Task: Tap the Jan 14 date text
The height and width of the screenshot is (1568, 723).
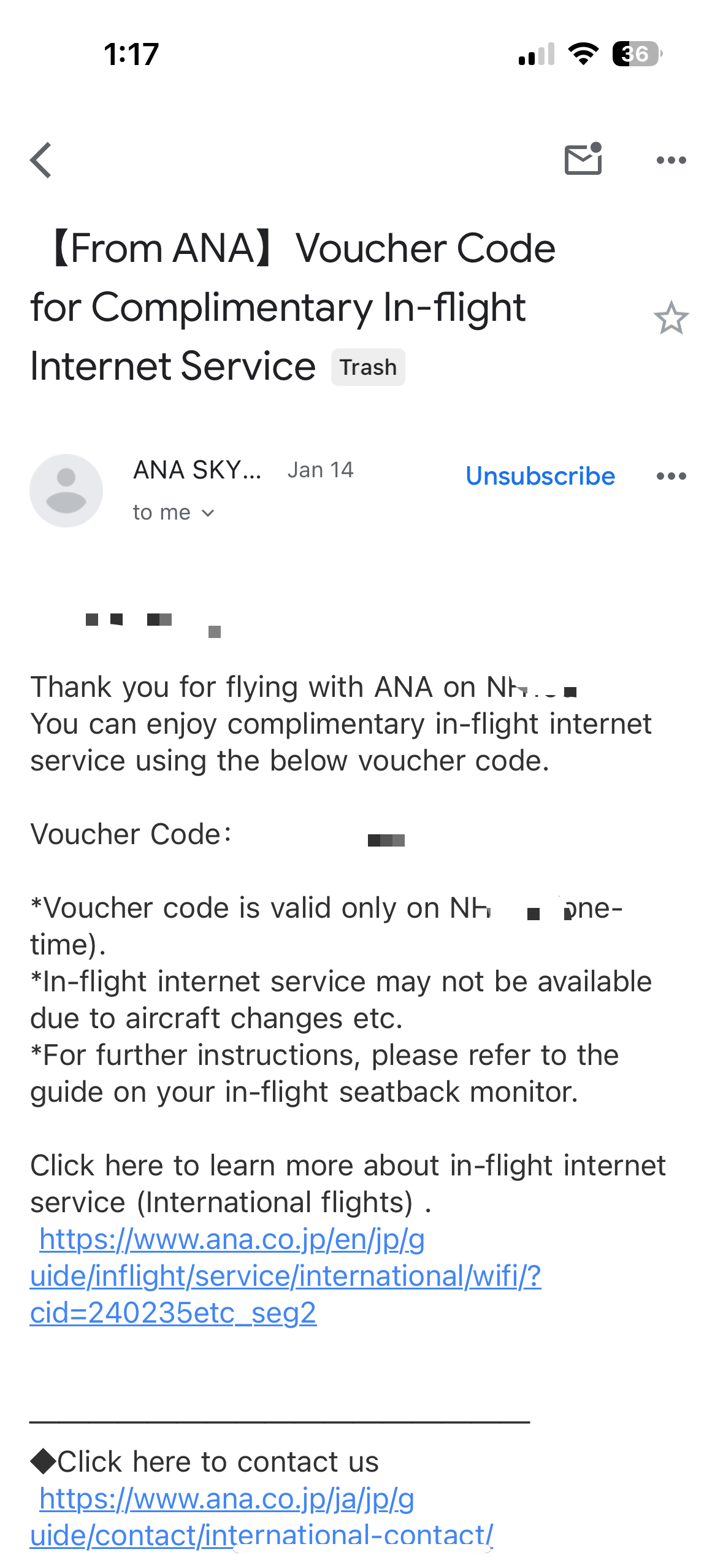Action: (320, 470)
